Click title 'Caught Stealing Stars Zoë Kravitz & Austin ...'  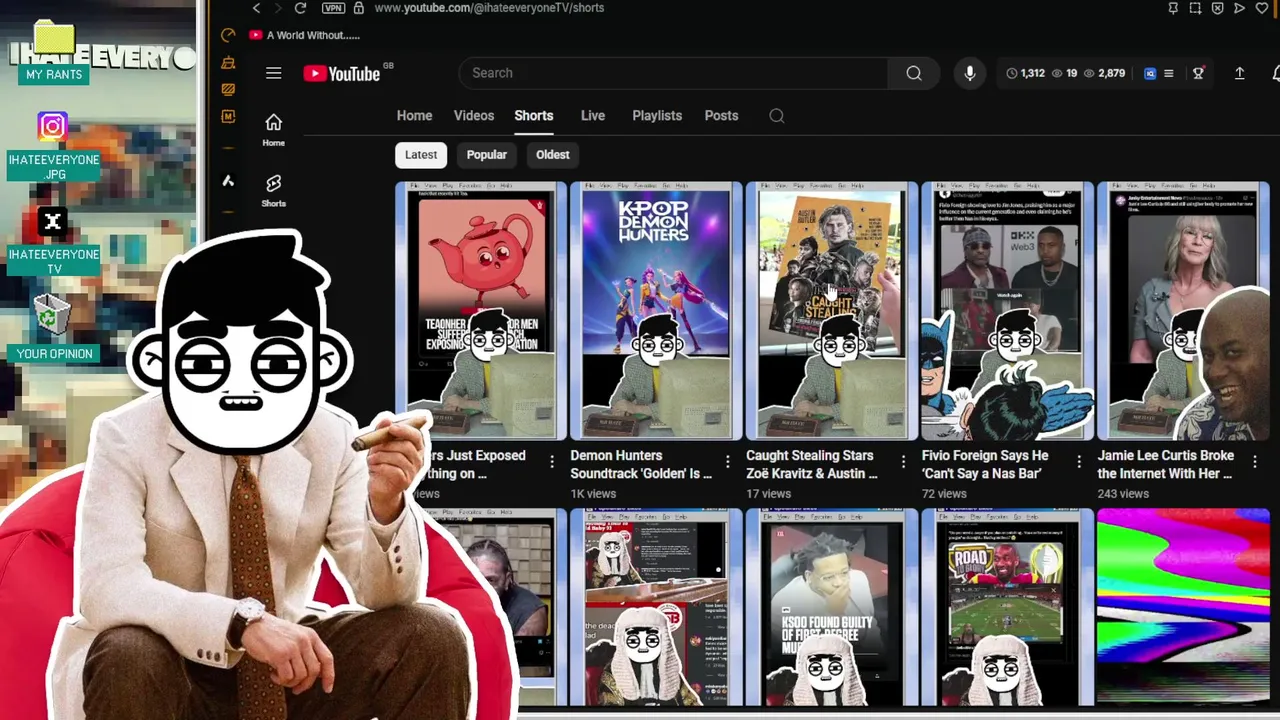pyautogui.click(x=812, y=464)
